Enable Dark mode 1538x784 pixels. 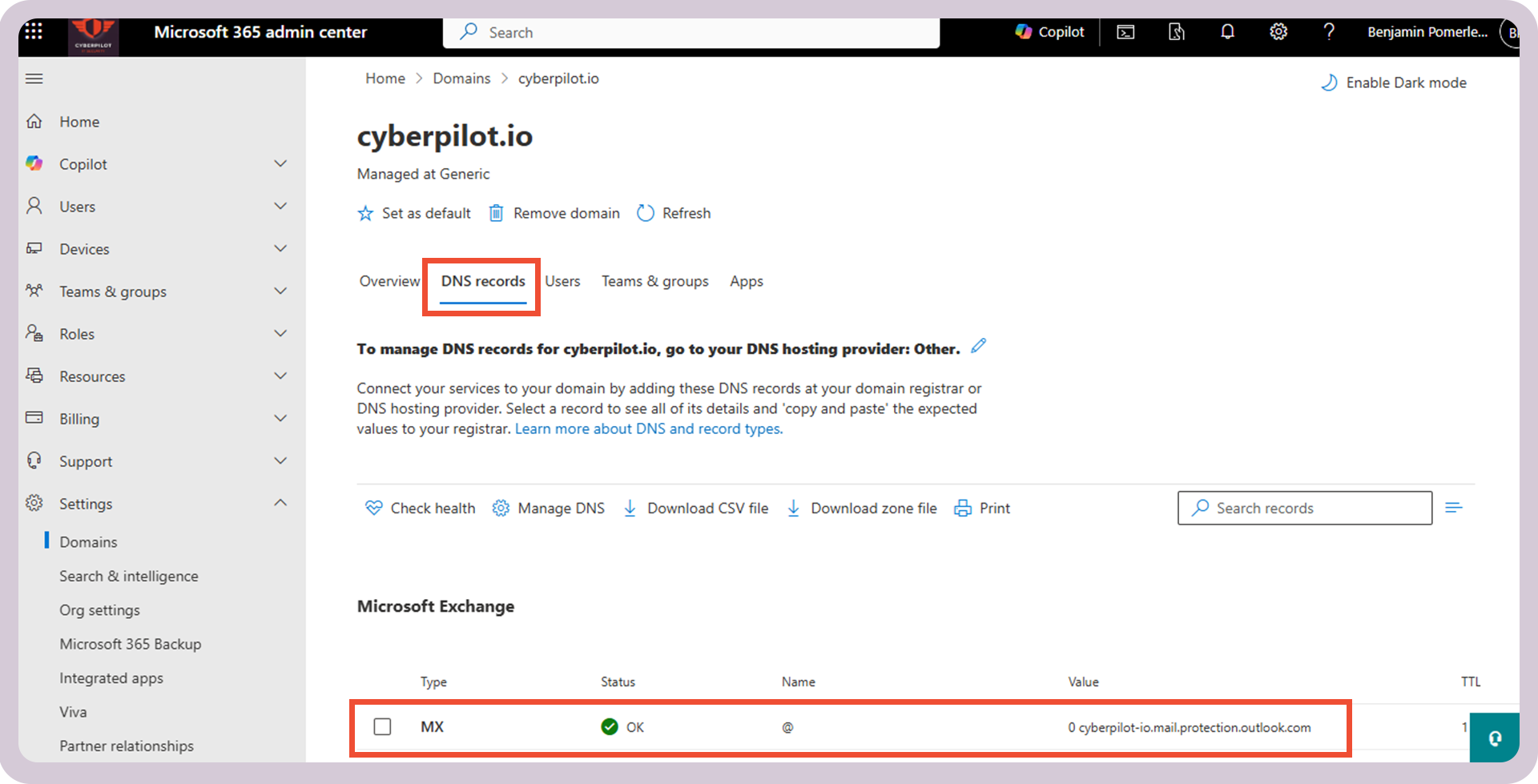pos(1394,82)
